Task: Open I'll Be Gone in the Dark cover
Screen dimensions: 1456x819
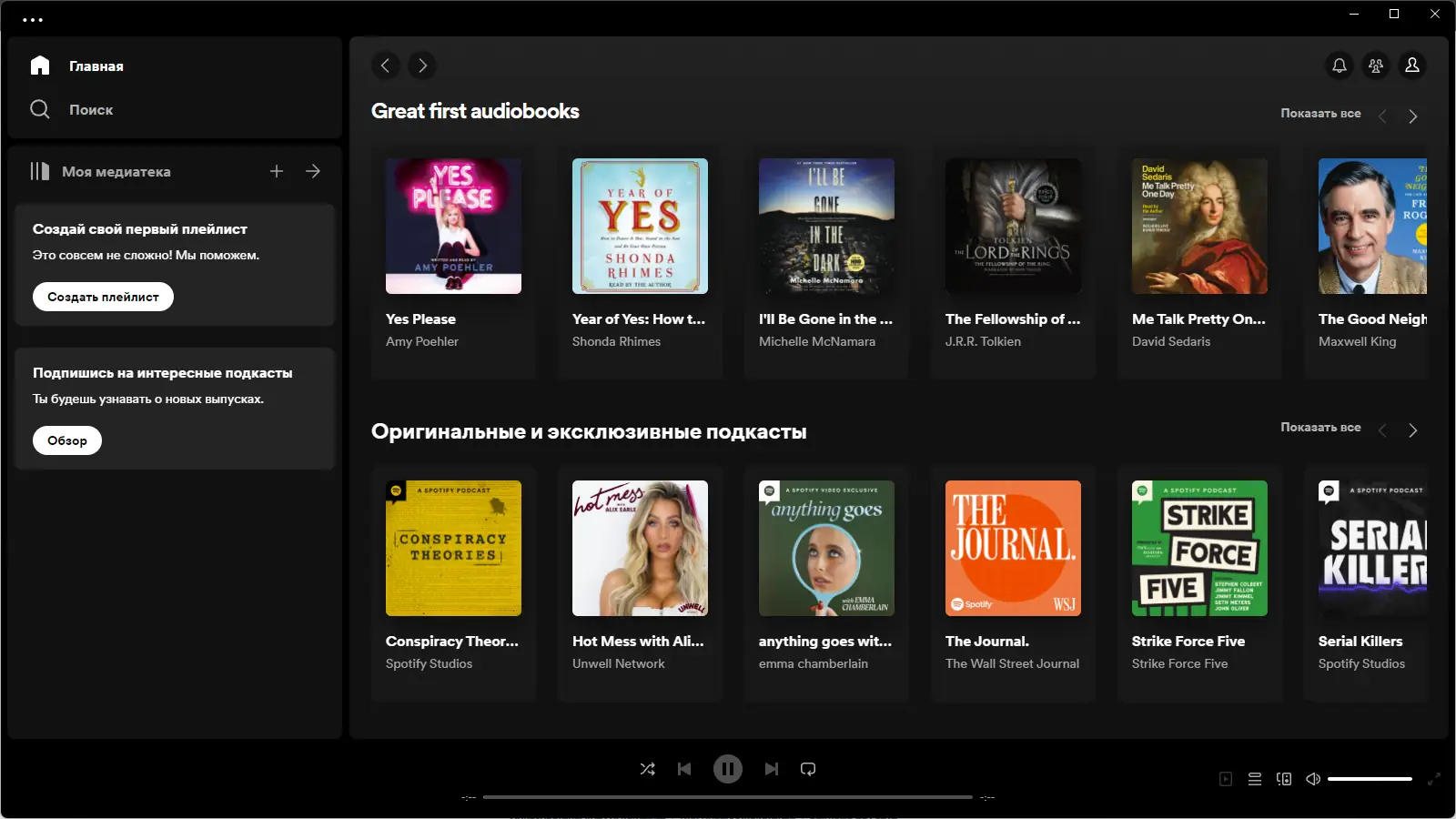Action: click(826, 226)
